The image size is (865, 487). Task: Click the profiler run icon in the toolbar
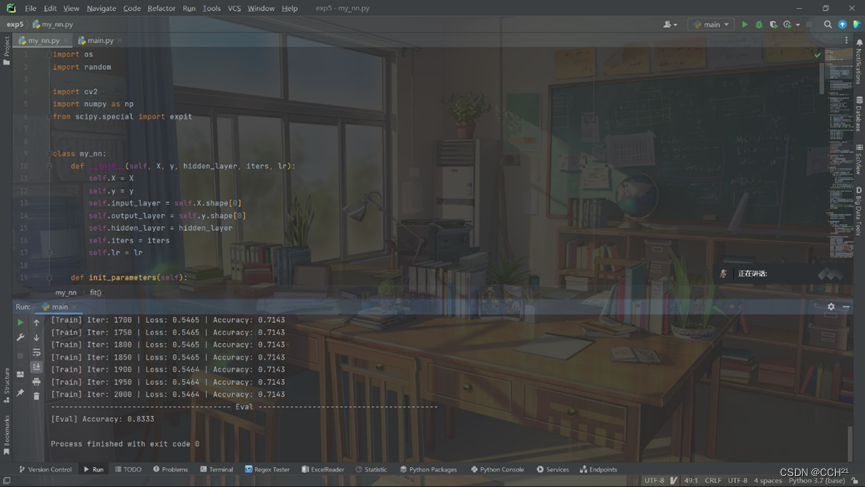pyautogui.click(x=787, y=24)
